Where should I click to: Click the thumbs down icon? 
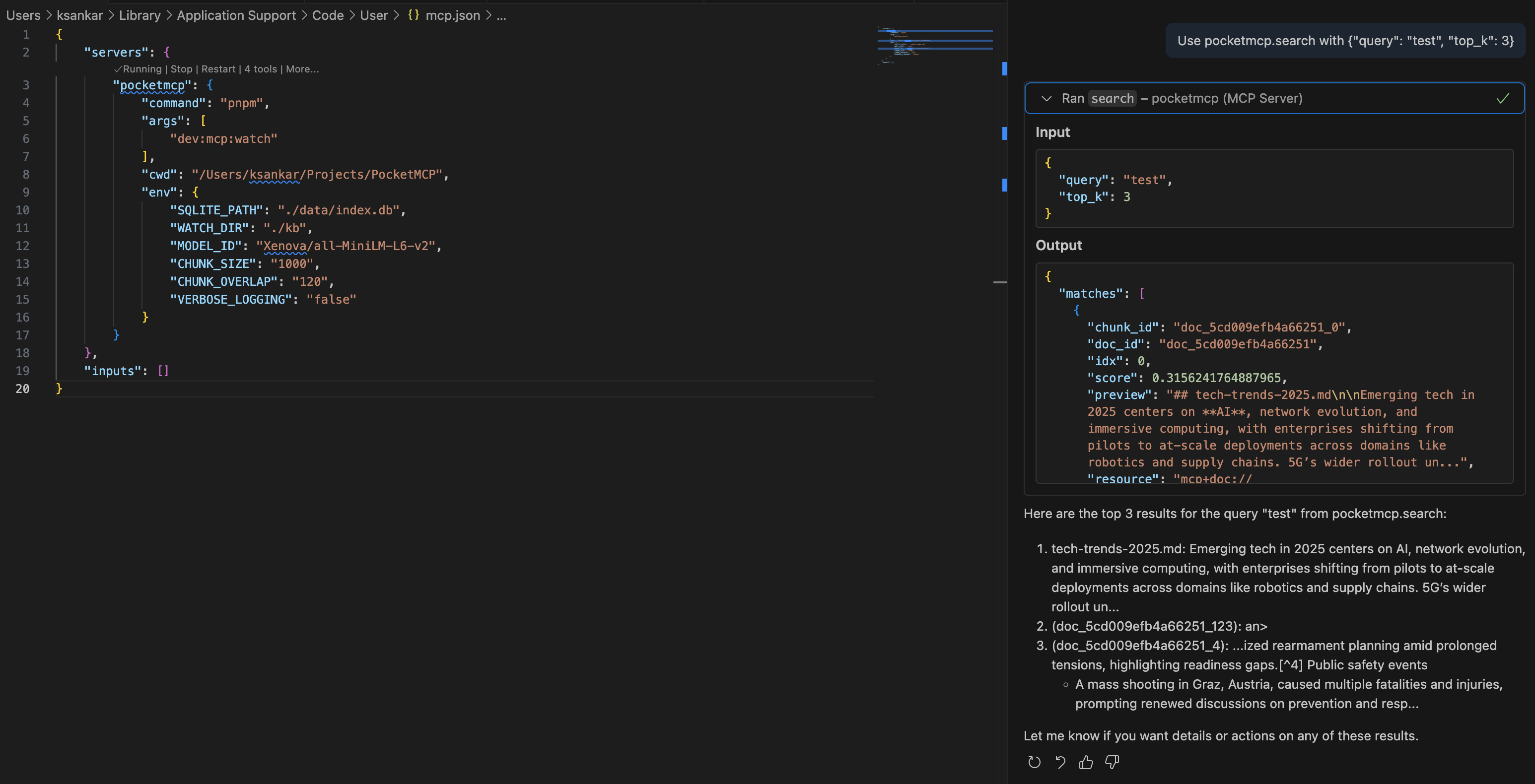(x=1112, y=762)
